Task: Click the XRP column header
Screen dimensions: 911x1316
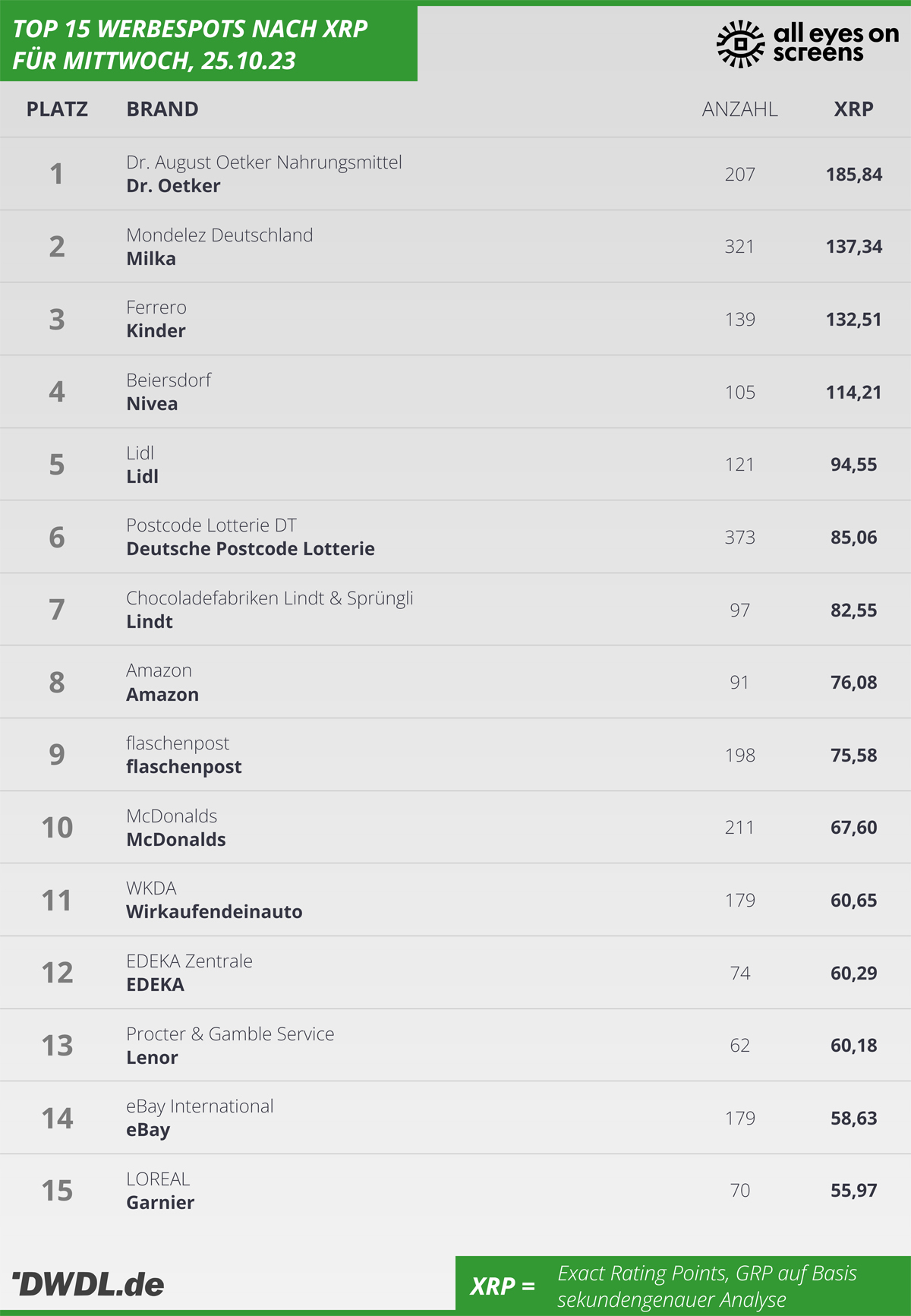Action: 853,109
